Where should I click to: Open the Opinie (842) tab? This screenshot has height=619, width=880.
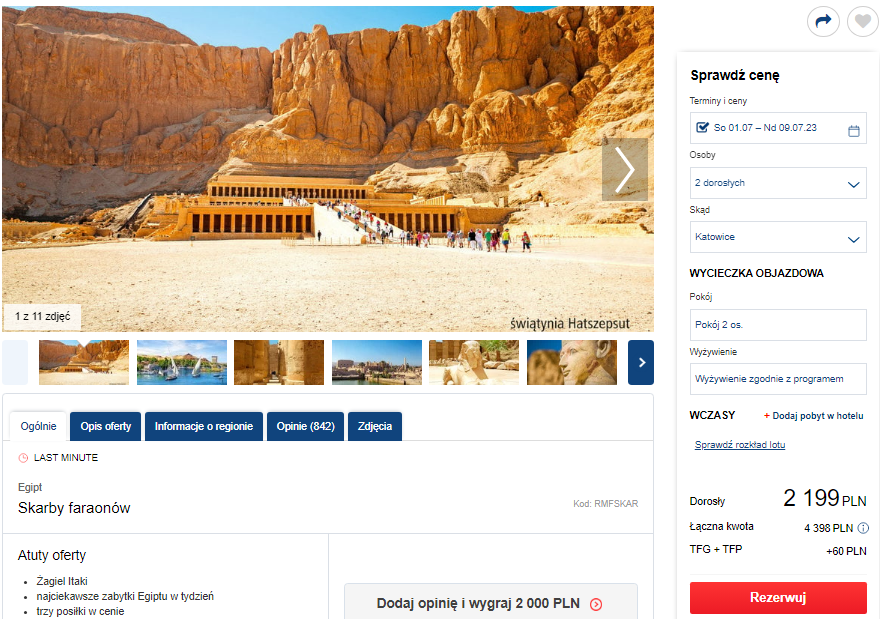pos(305,427)
